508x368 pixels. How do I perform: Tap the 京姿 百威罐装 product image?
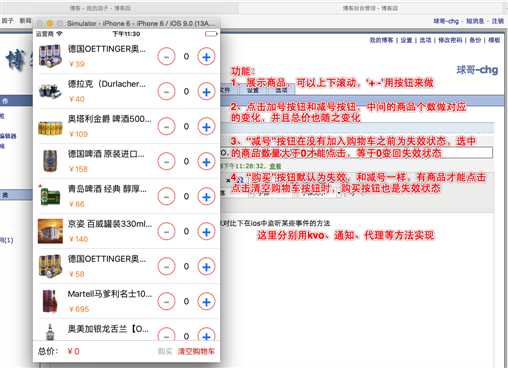(50, 231)
